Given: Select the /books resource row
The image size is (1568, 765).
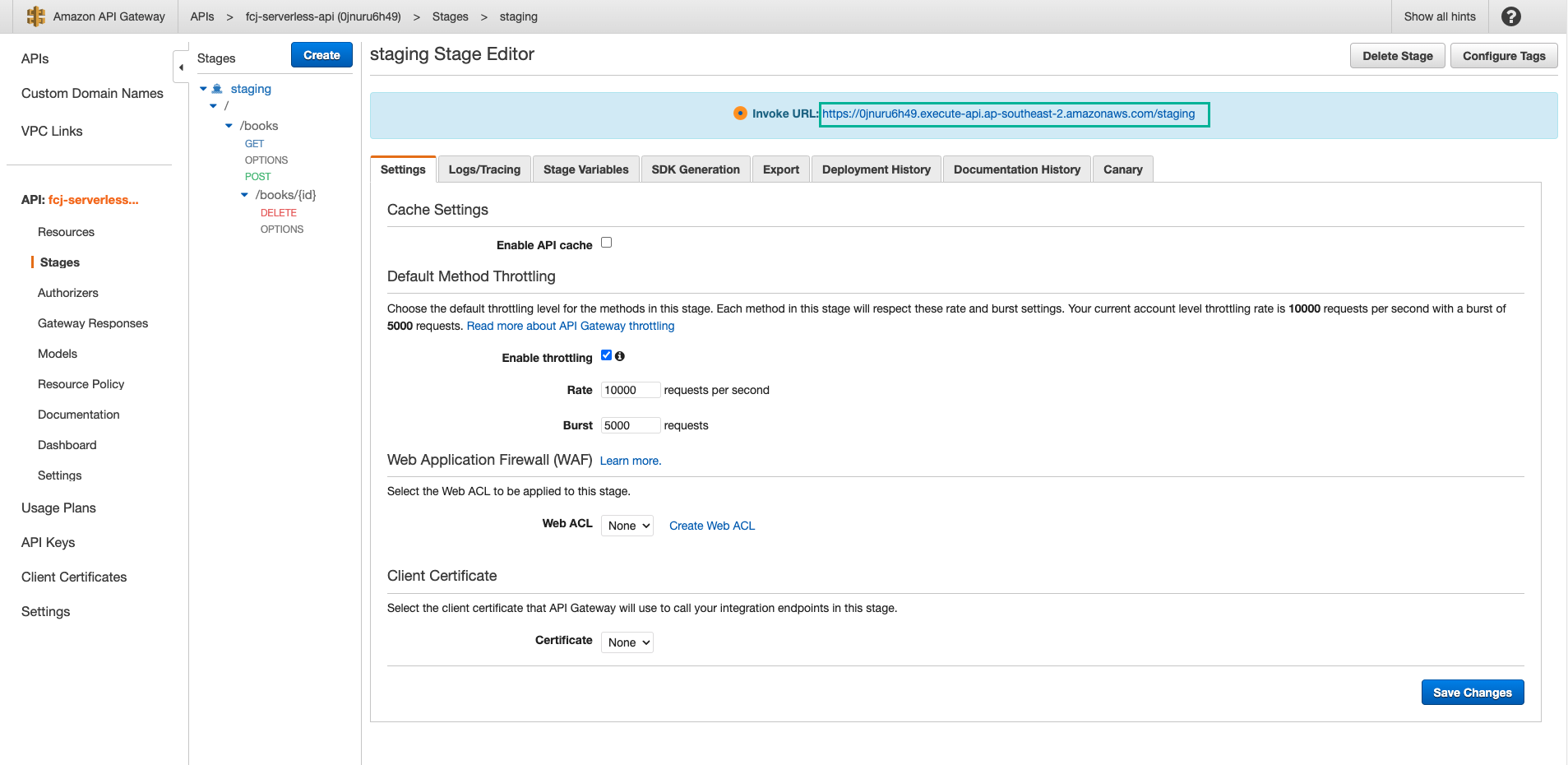Looking at the screenshot, I should (x=259, y=126).
